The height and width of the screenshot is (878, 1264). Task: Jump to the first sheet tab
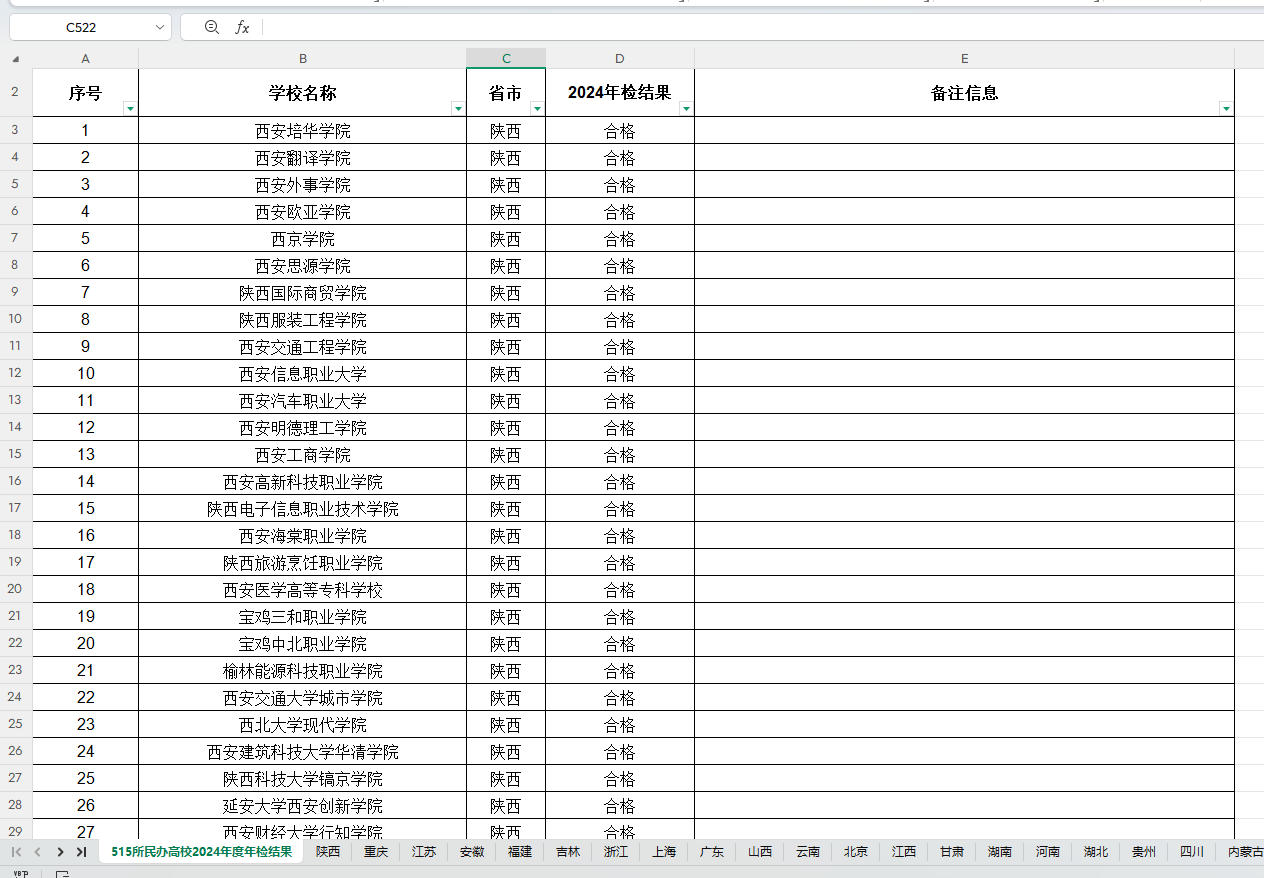click(x=14, y=852)
